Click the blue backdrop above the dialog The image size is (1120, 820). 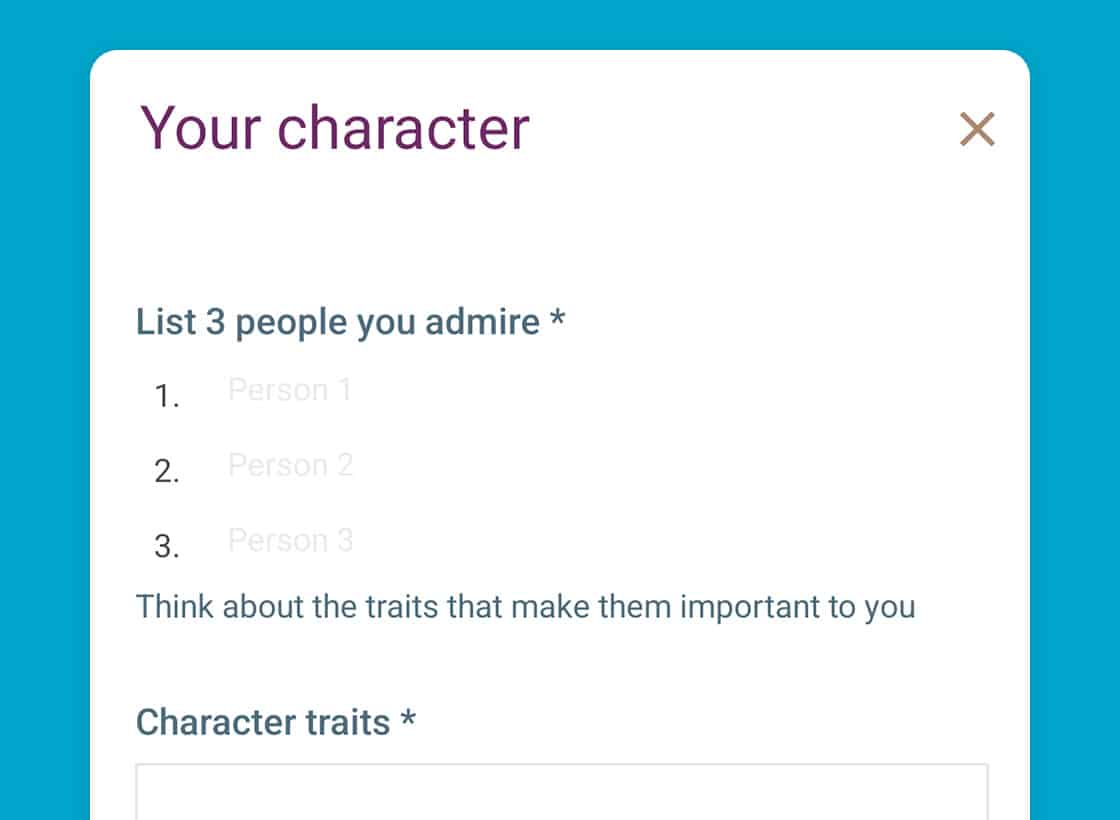point(560,24)
